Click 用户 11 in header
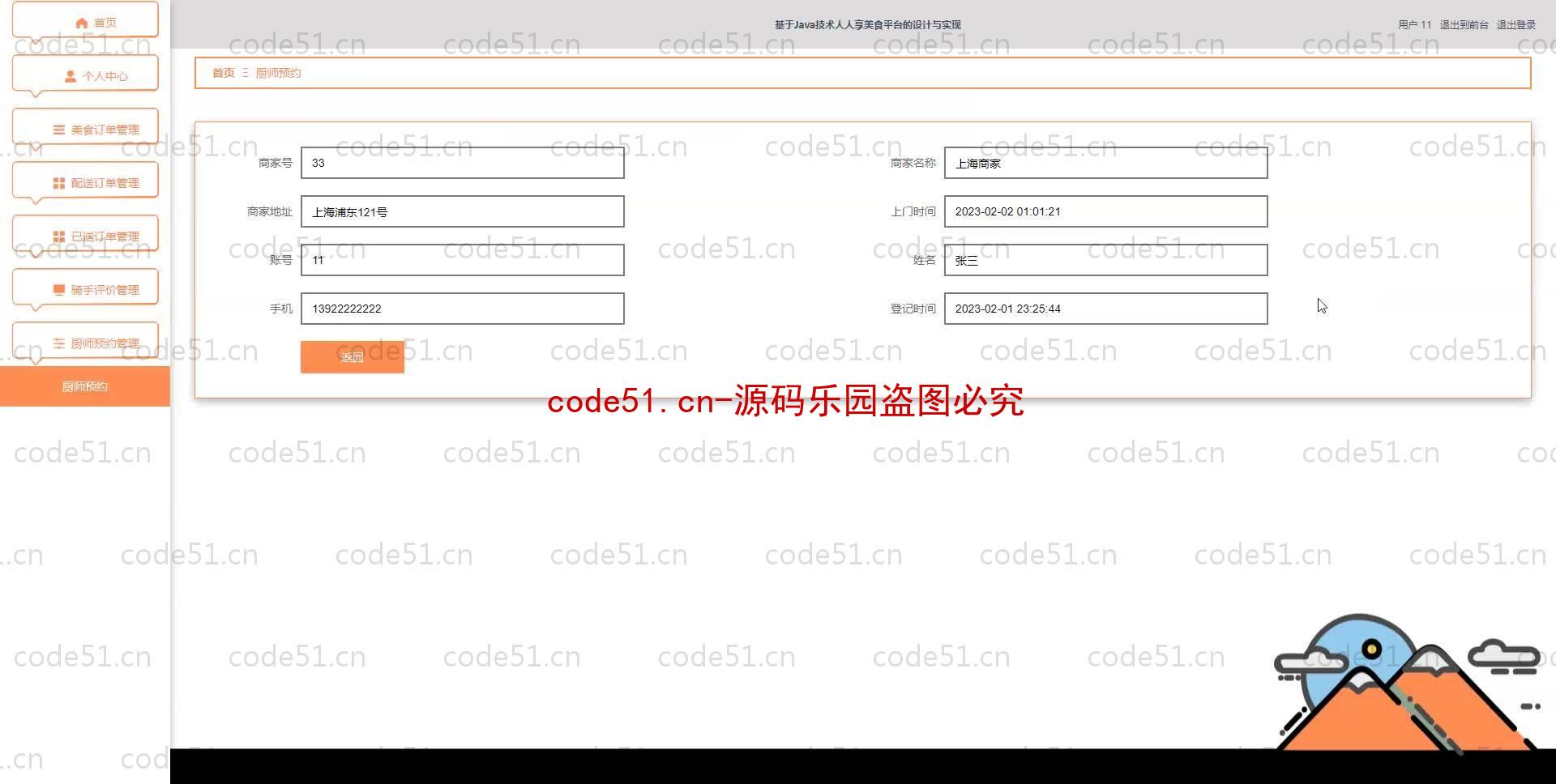 pyautogui.click(x=1415, y=25)
